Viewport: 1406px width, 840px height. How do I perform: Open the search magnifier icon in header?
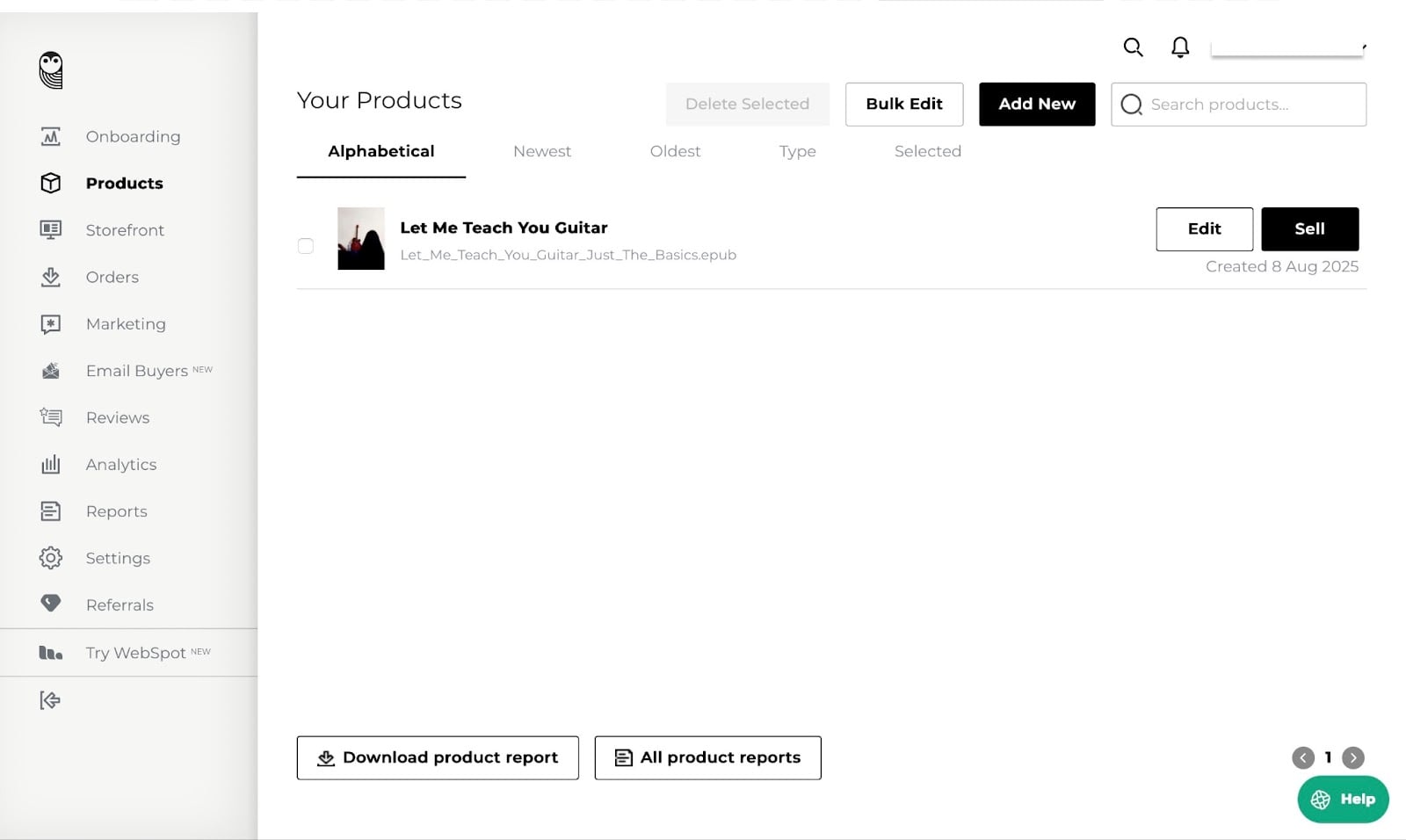click(1133, 47)
